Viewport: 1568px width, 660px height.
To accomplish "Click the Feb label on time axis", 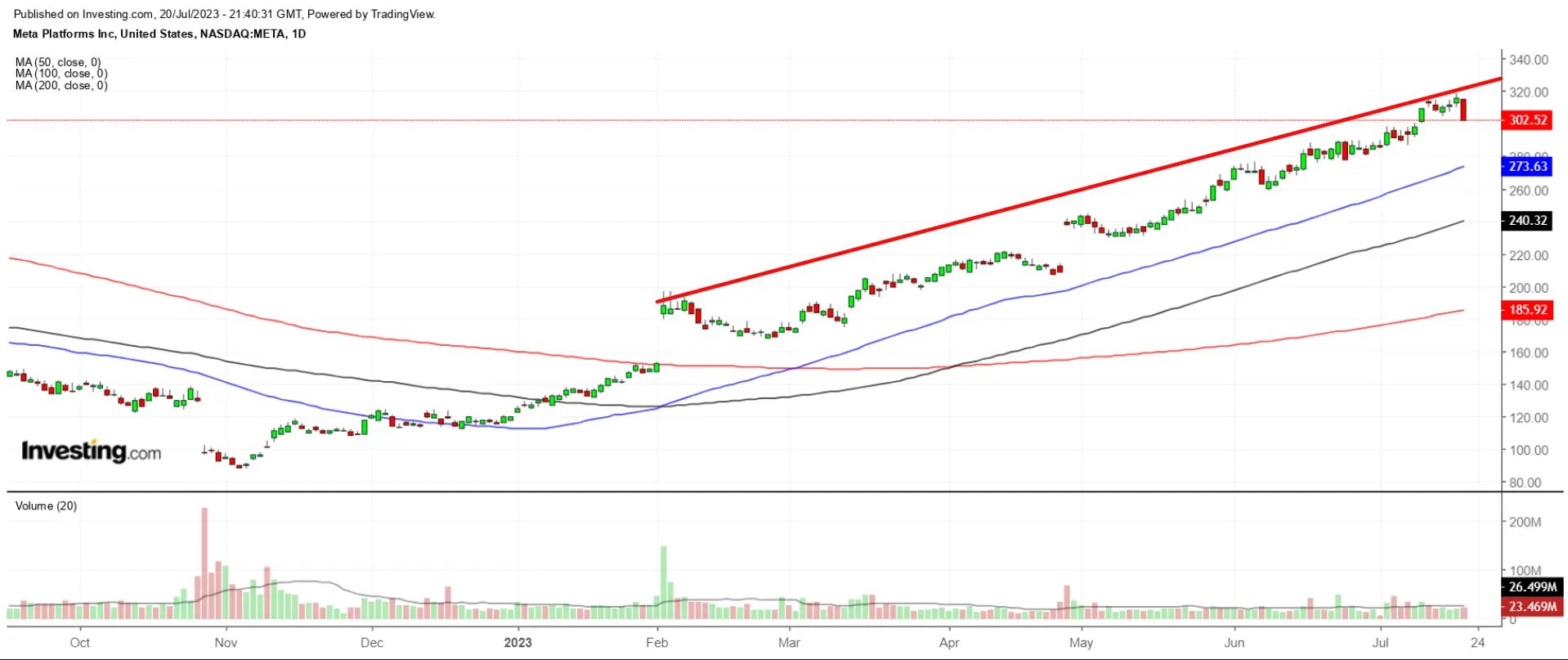I will tap(657, 643).
